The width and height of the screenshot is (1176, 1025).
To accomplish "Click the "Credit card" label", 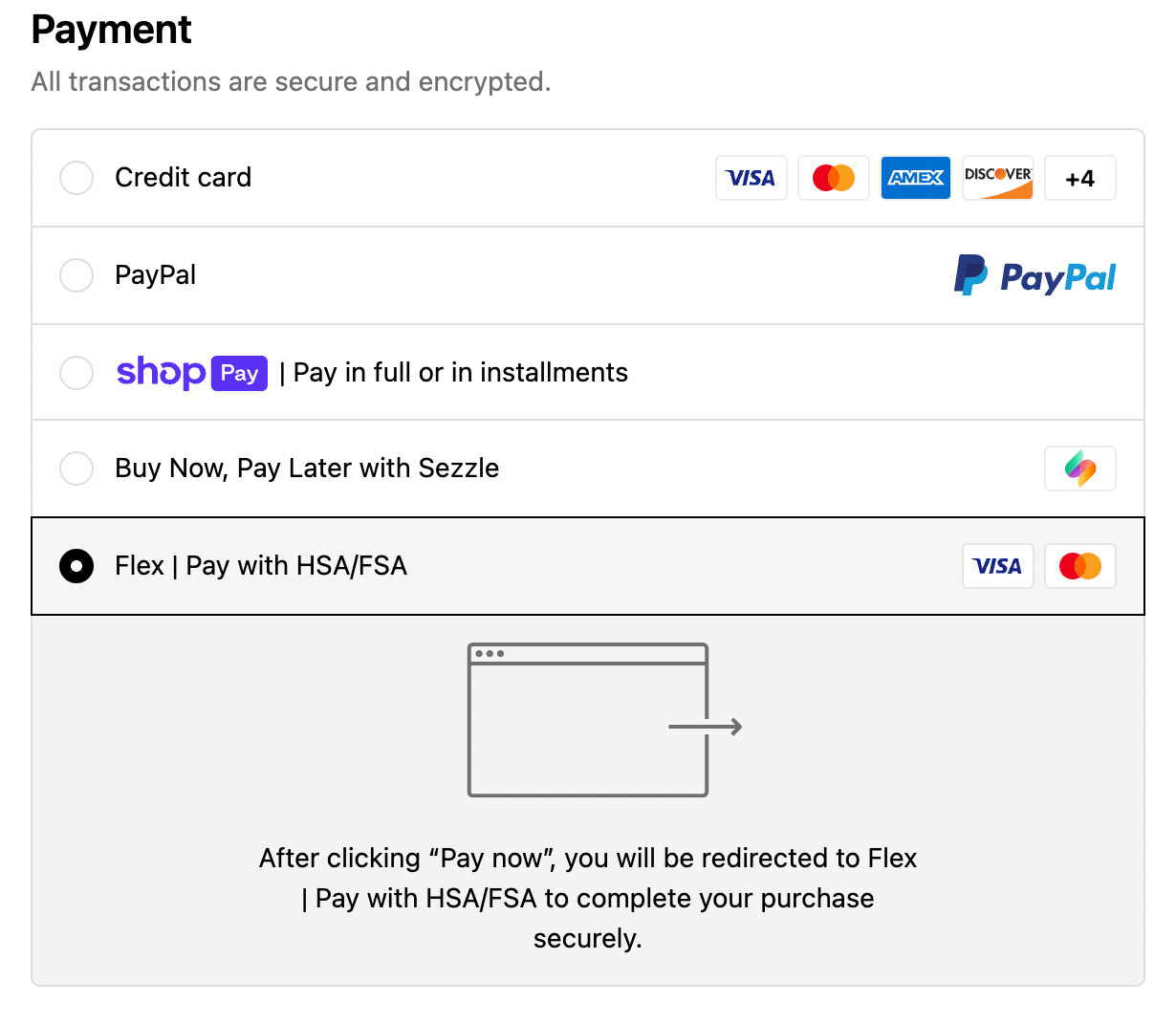I will click(x=183, y=178).
